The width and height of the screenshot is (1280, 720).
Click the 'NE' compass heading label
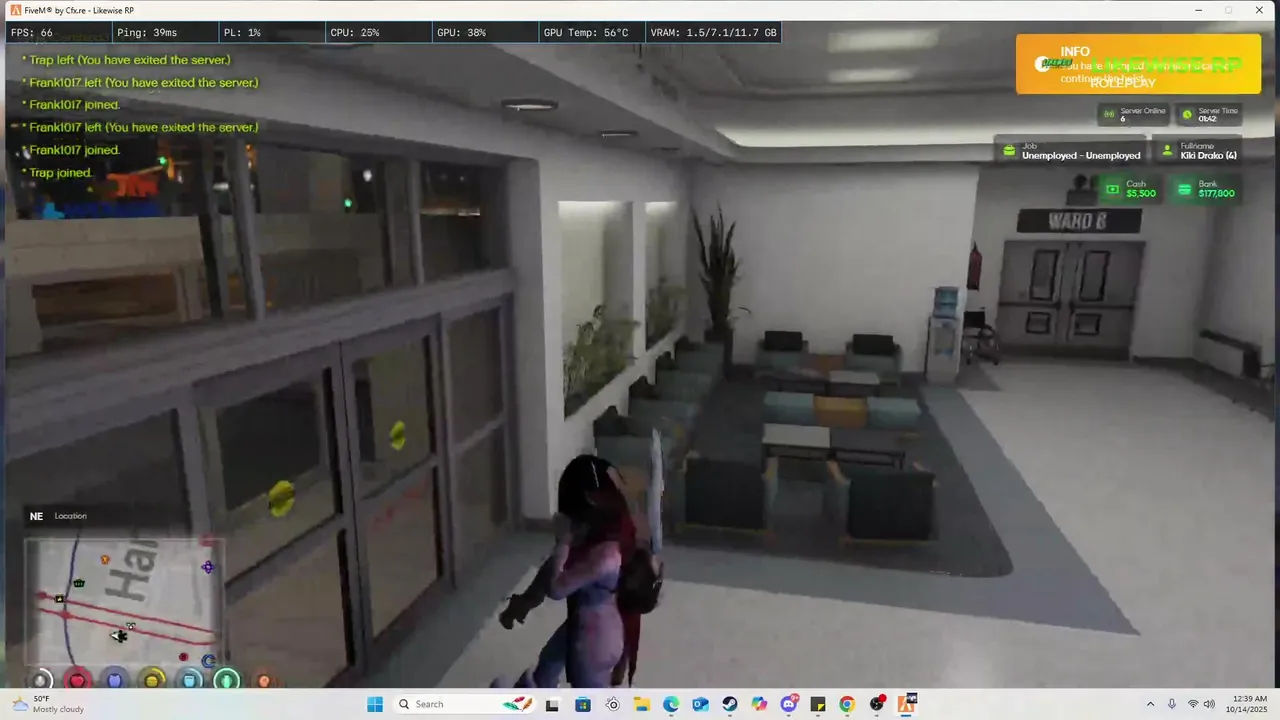tap(36, 516)
